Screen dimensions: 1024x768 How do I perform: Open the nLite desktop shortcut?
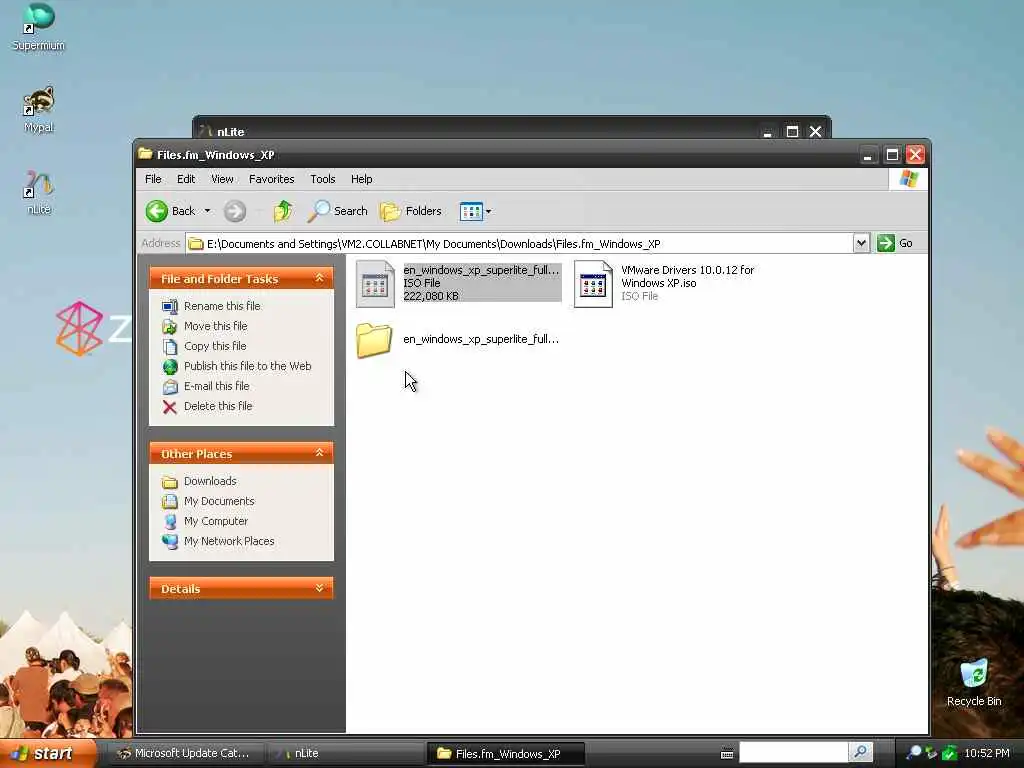click(39, 192)
